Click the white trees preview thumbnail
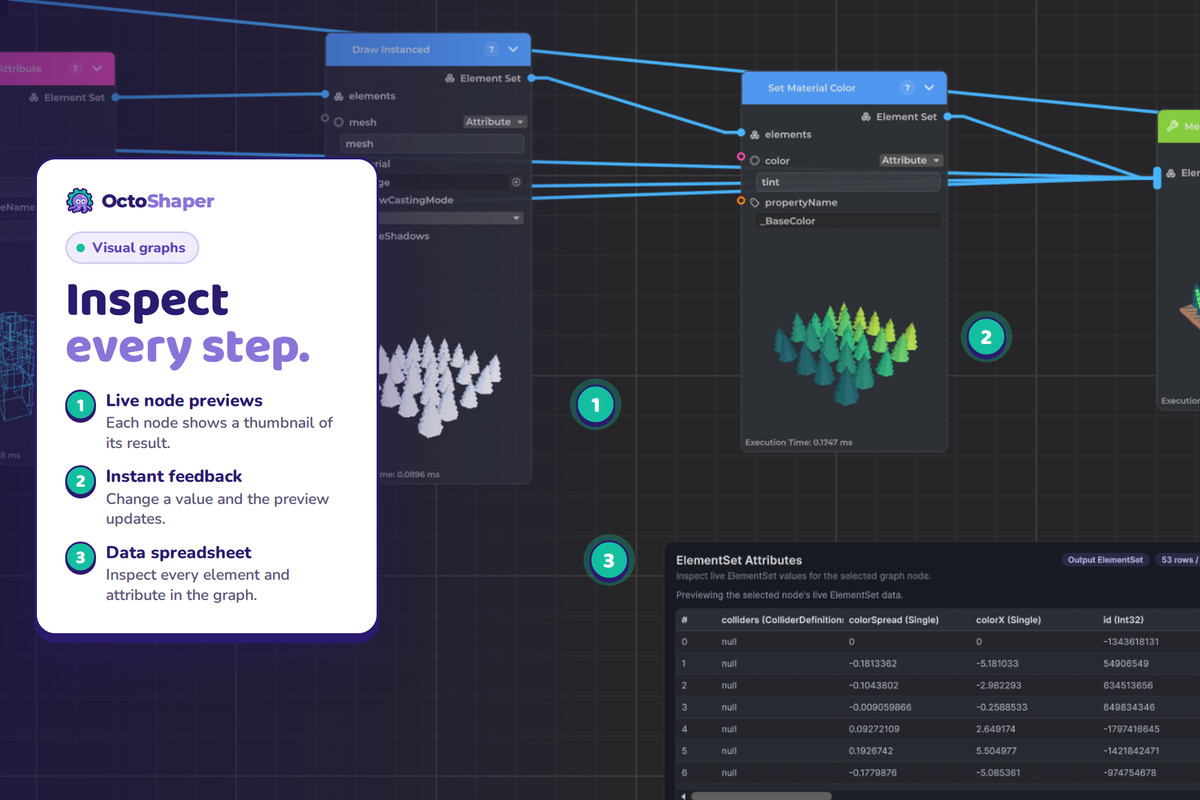Viewport: 1200px width, 800px height. 440,385
